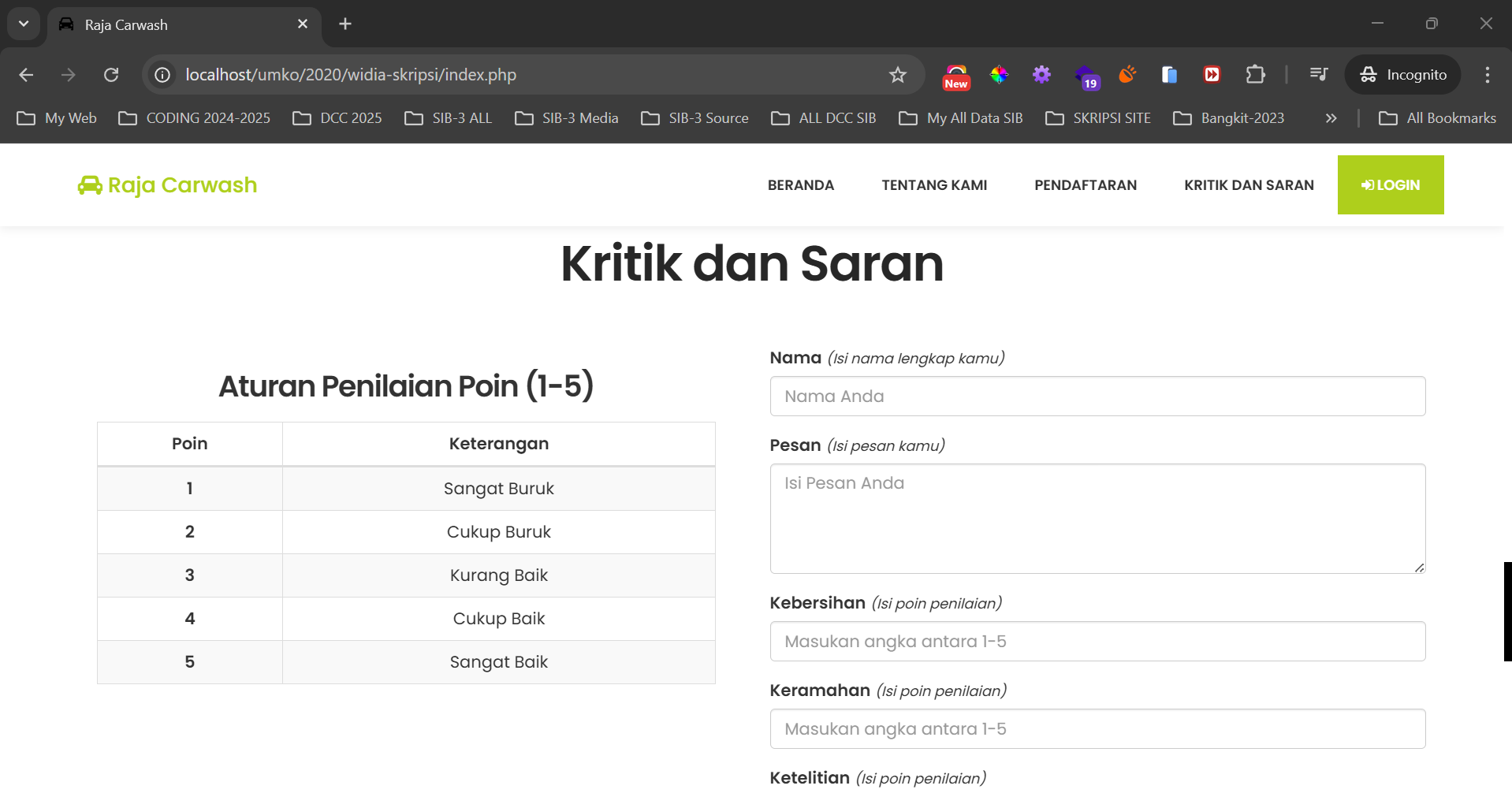
Task: Click the Raja Carwash car logo
Action: 90,184
